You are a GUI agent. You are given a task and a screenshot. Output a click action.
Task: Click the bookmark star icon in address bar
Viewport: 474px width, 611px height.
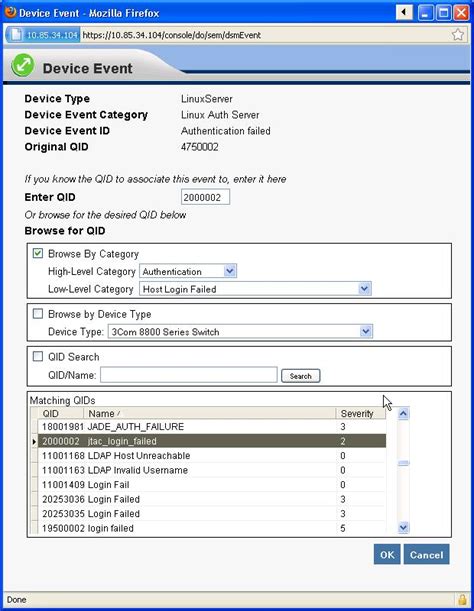point(458,35)
